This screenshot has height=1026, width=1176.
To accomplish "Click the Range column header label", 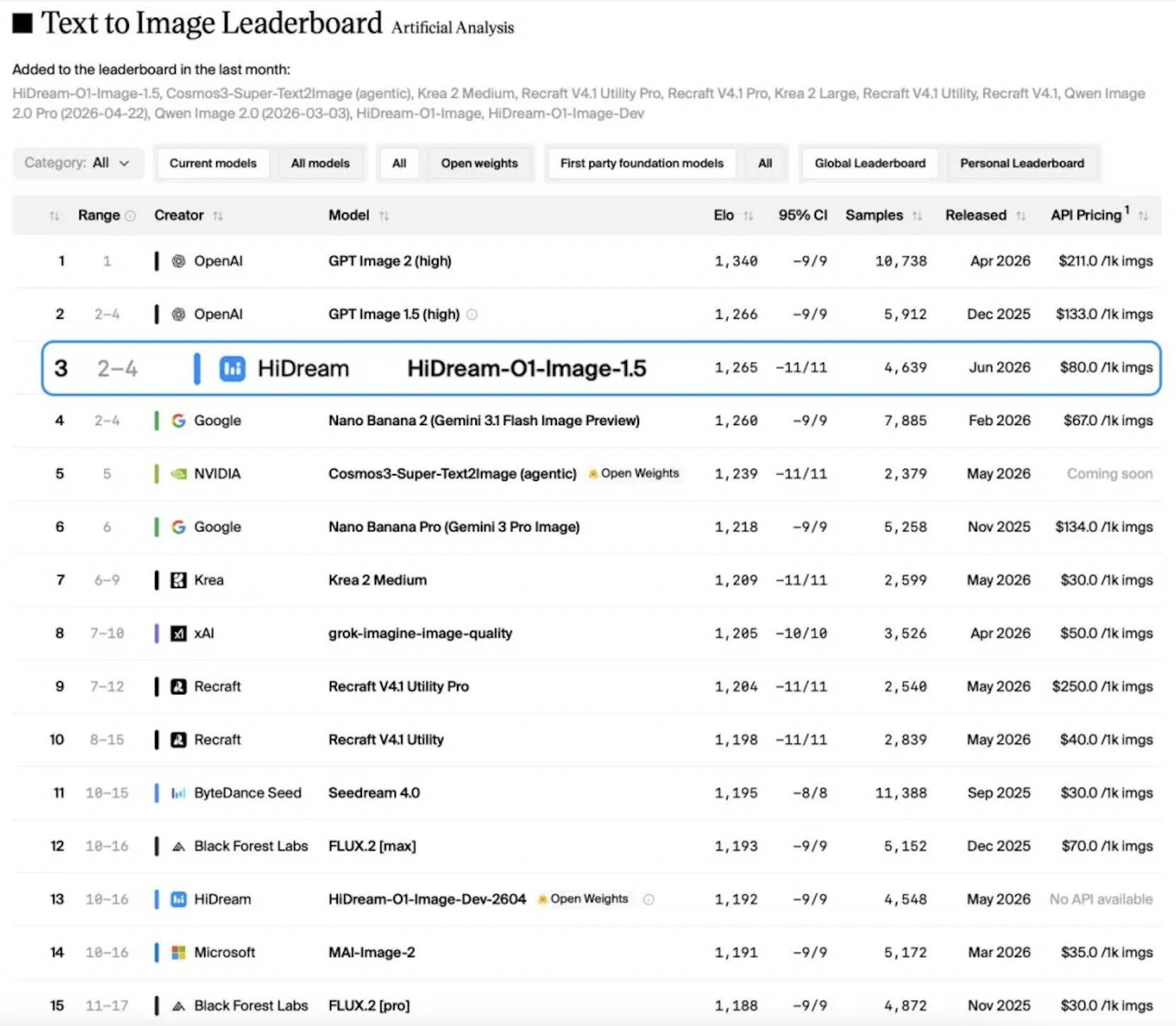I will [98, 215].
